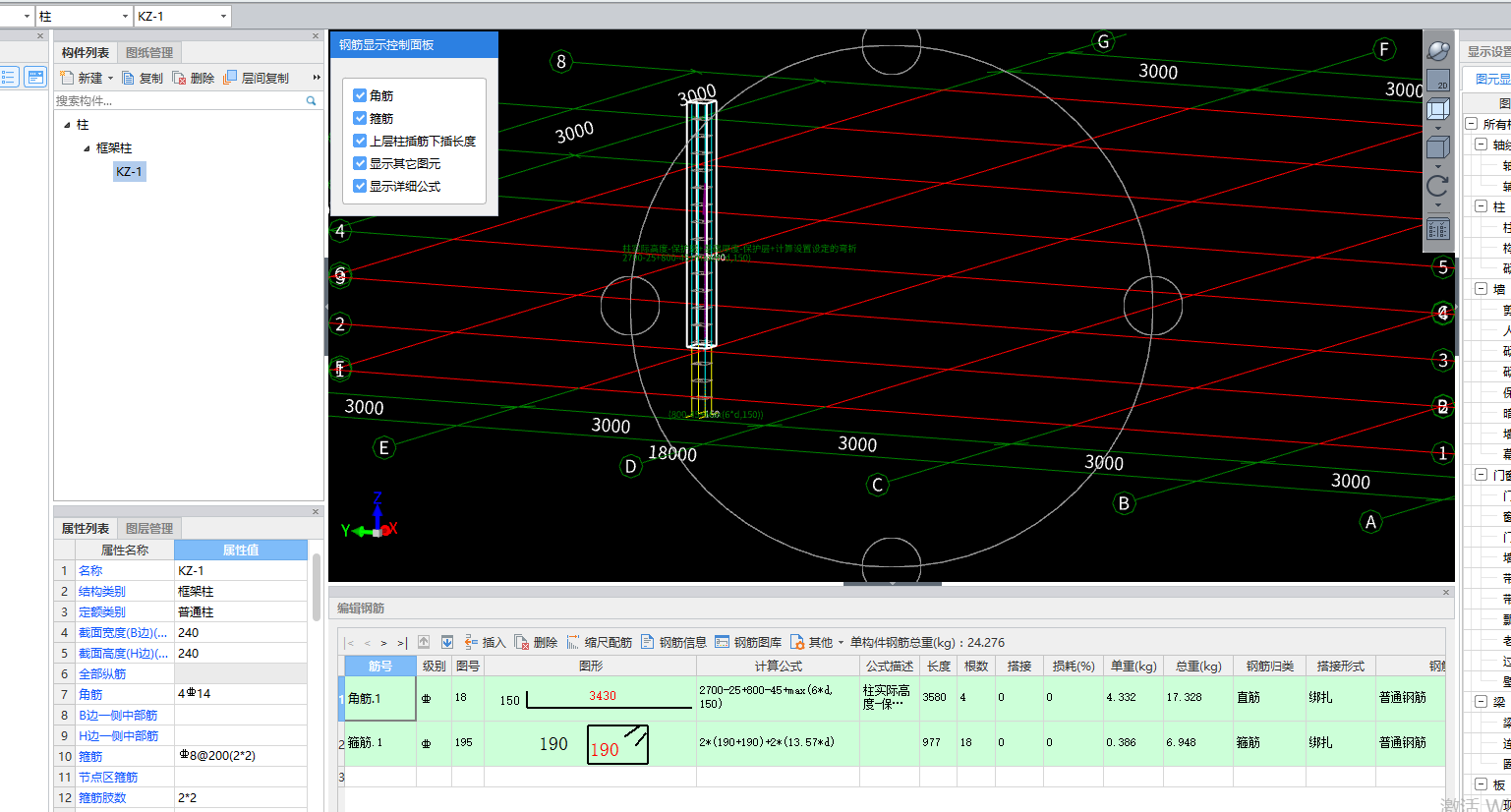
Task: Collapse the 柱 node in the component tree
Action: (x=67, y=125)
